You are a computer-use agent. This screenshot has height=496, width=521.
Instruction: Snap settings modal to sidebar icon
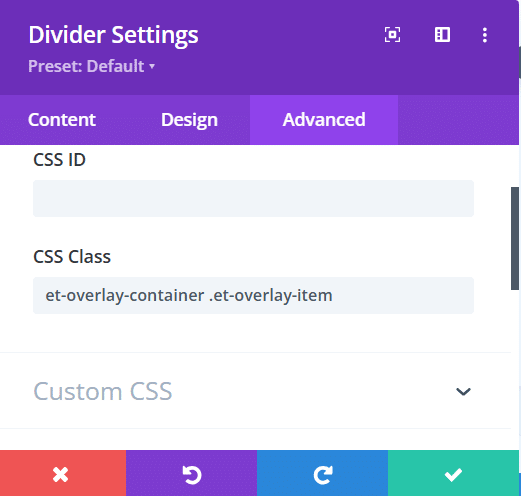[442, 35]
